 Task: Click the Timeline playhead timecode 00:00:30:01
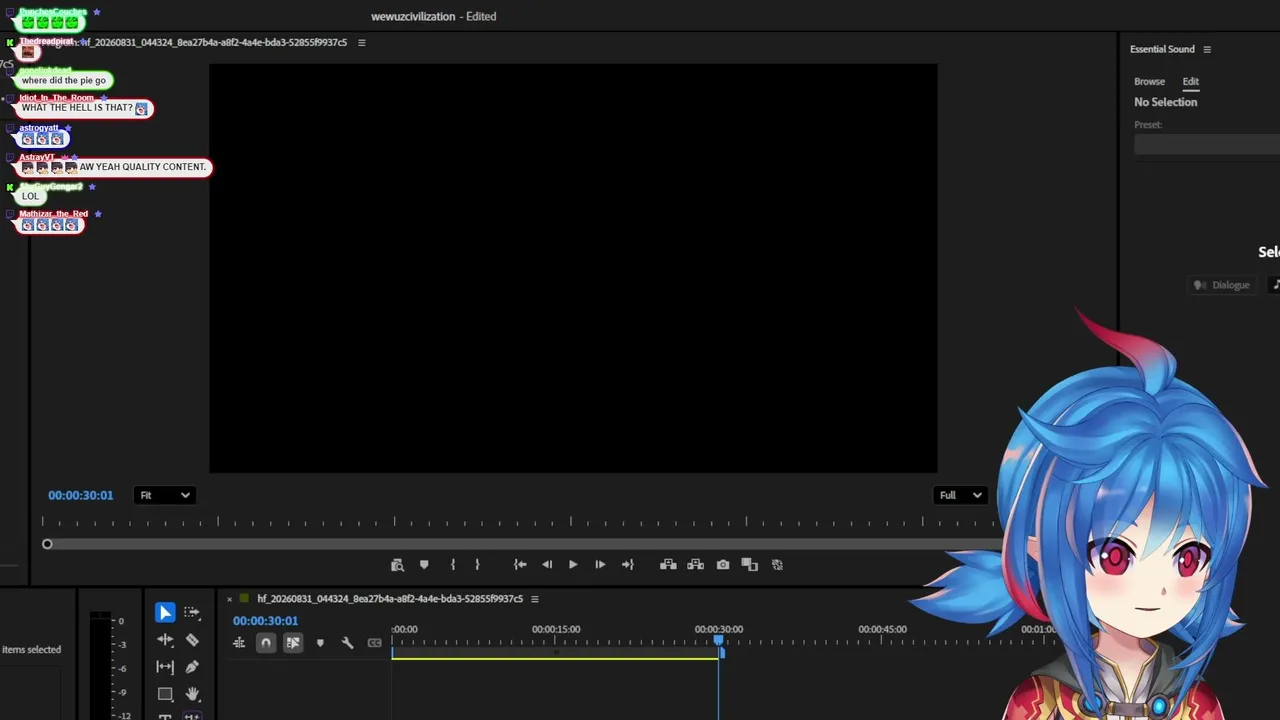[265, 621]
